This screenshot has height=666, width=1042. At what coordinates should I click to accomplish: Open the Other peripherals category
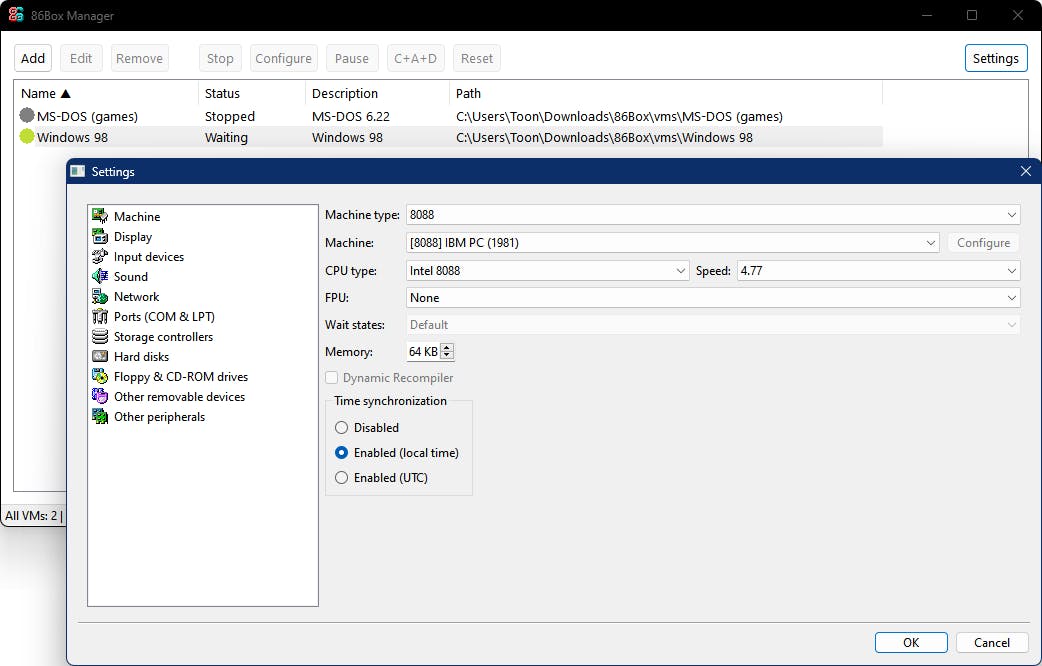159,416
